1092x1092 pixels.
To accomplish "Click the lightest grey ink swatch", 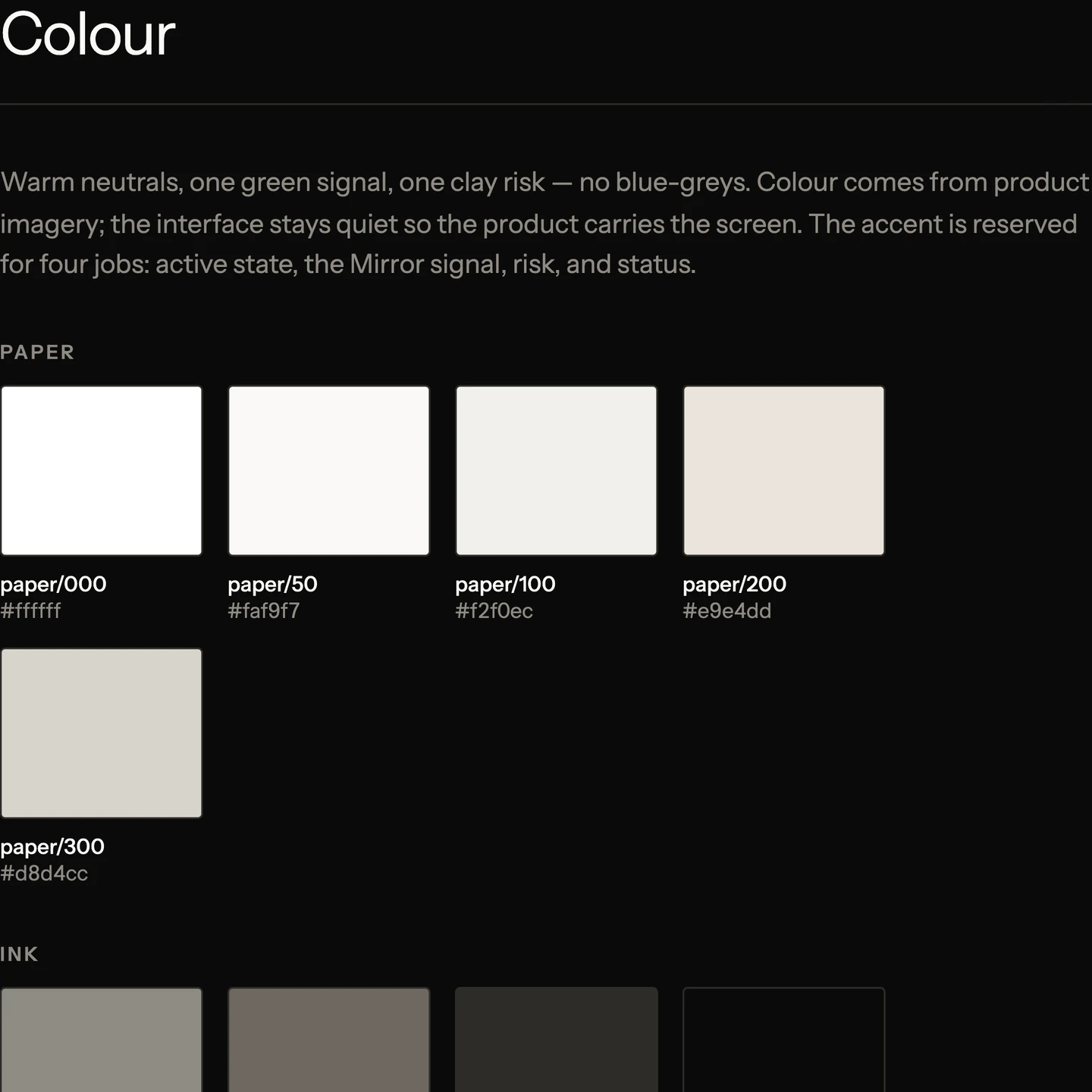I will point(102,1040).
